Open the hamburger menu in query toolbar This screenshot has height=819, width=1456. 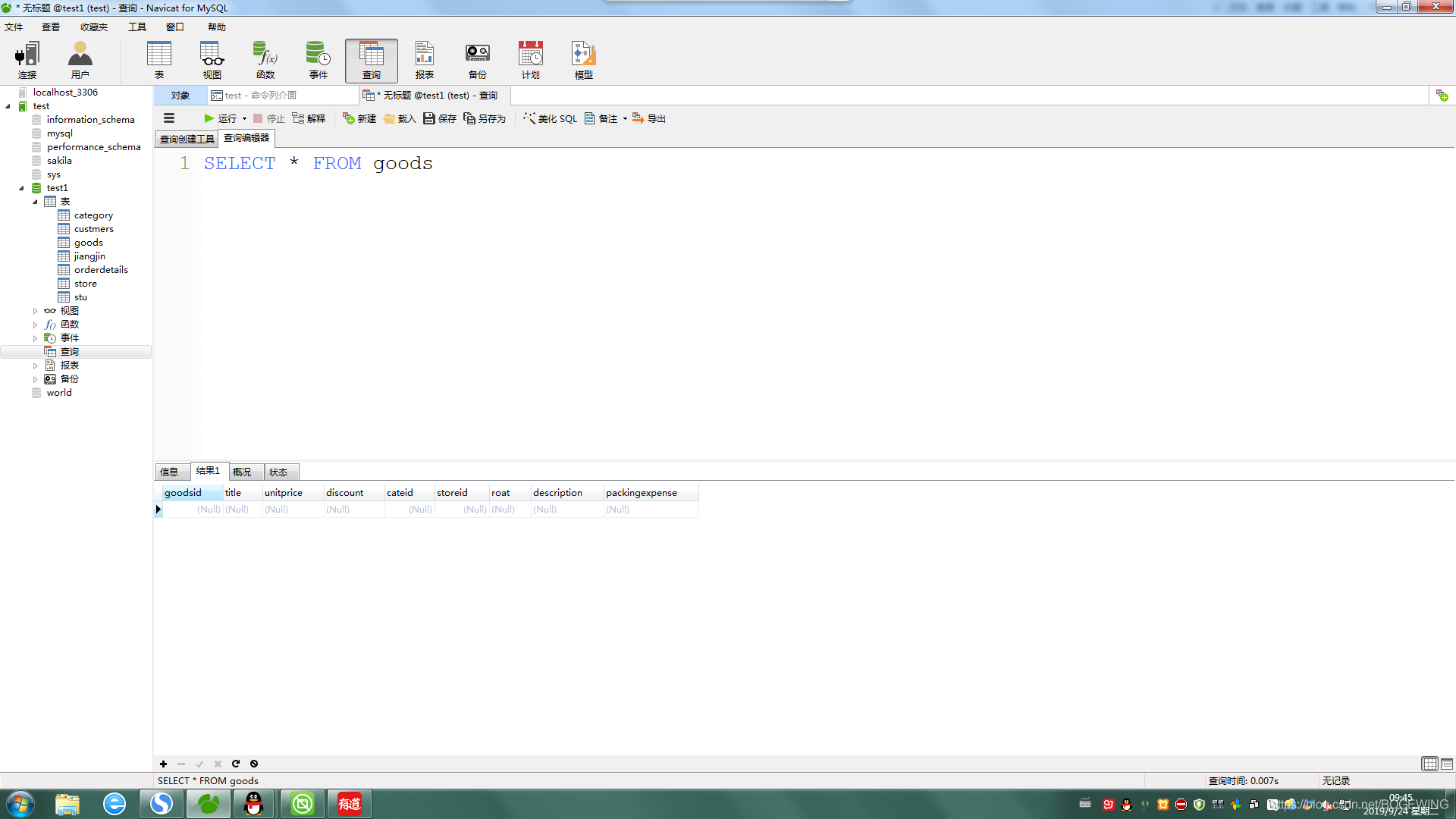[x=169, y=118]
